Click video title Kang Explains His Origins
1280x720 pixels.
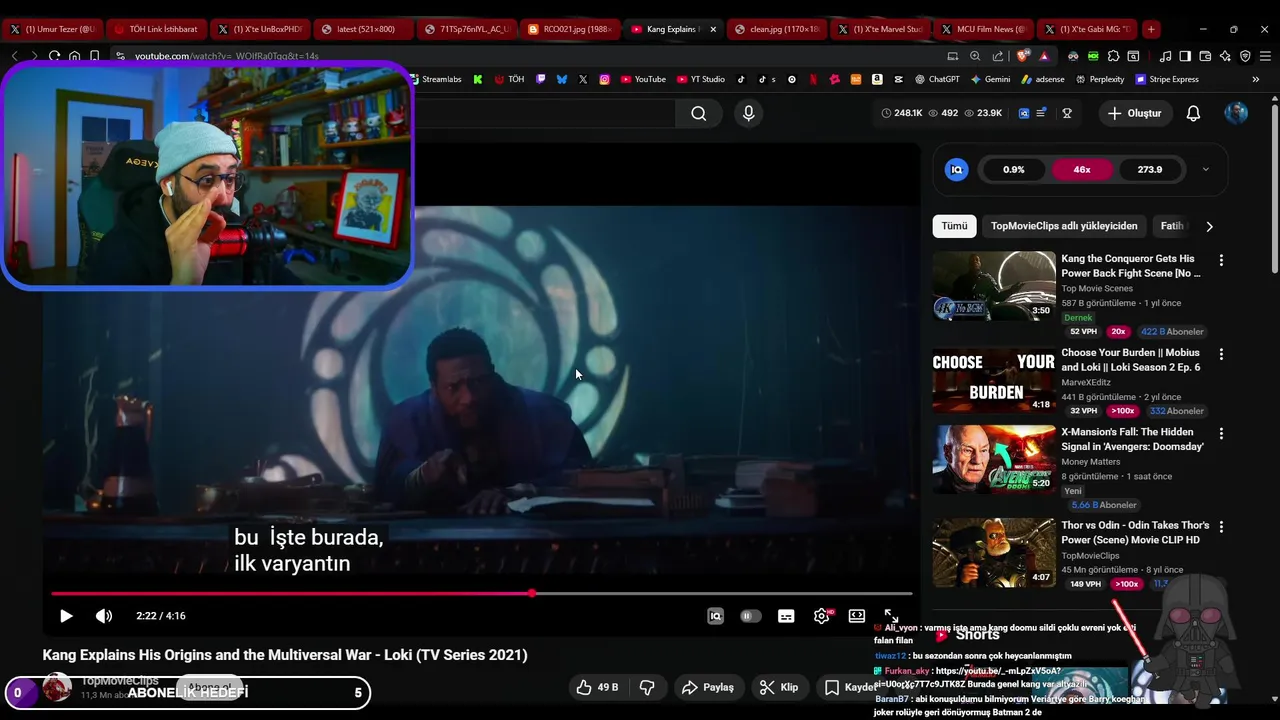pos(284,655)
